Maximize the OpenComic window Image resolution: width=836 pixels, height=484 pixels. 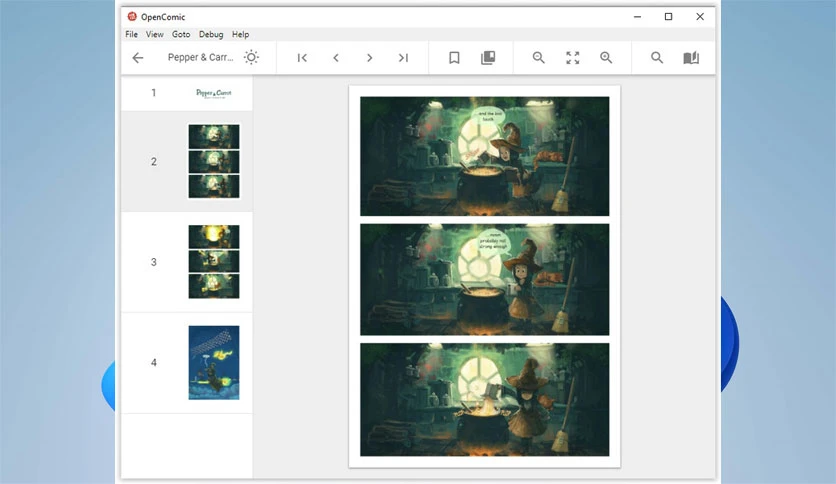668,17
